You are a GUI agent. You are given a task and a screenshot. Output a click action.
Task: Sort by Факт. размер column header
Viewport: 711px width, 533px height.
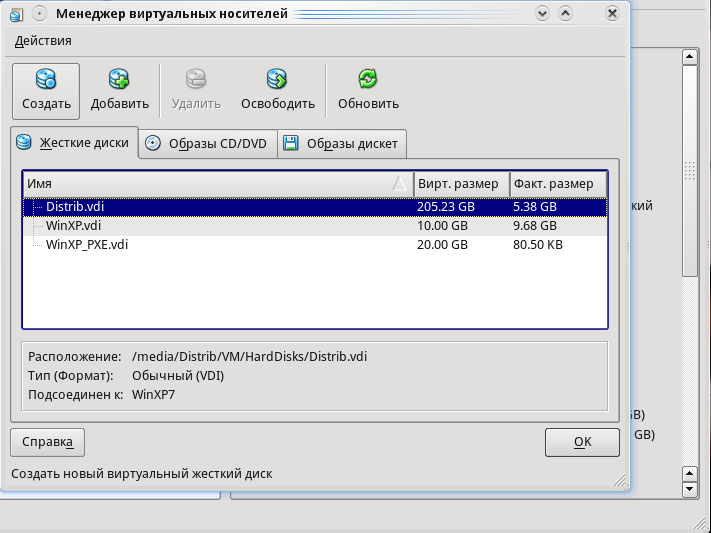[x=558, y=184]
